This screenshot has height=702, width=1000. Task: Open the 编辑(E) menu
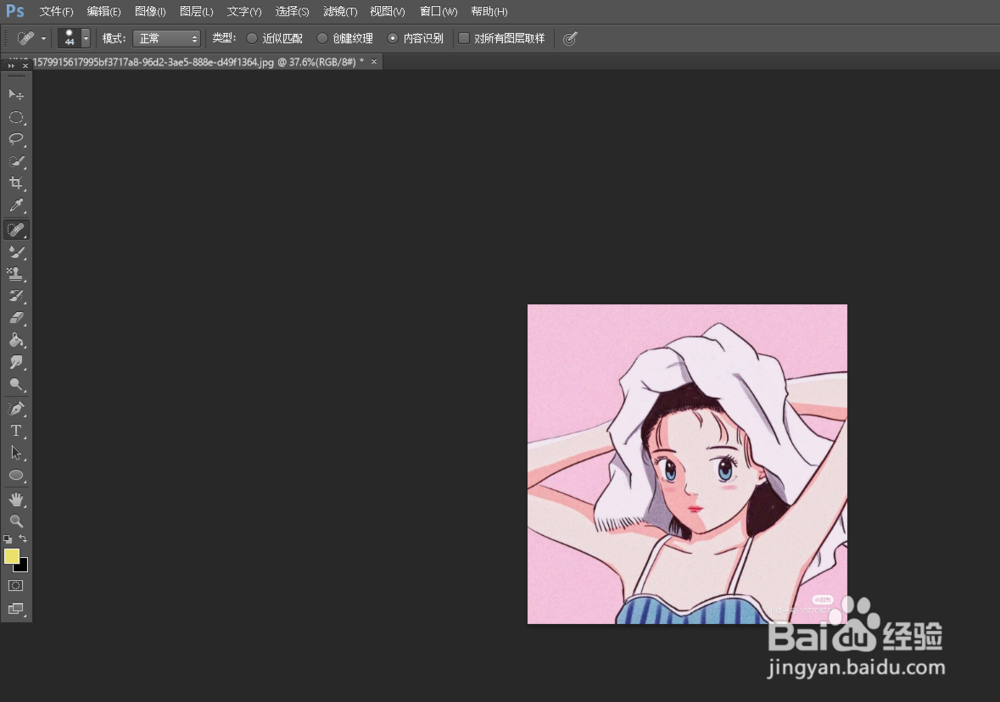pyautogui.click(x=103, y=11)
